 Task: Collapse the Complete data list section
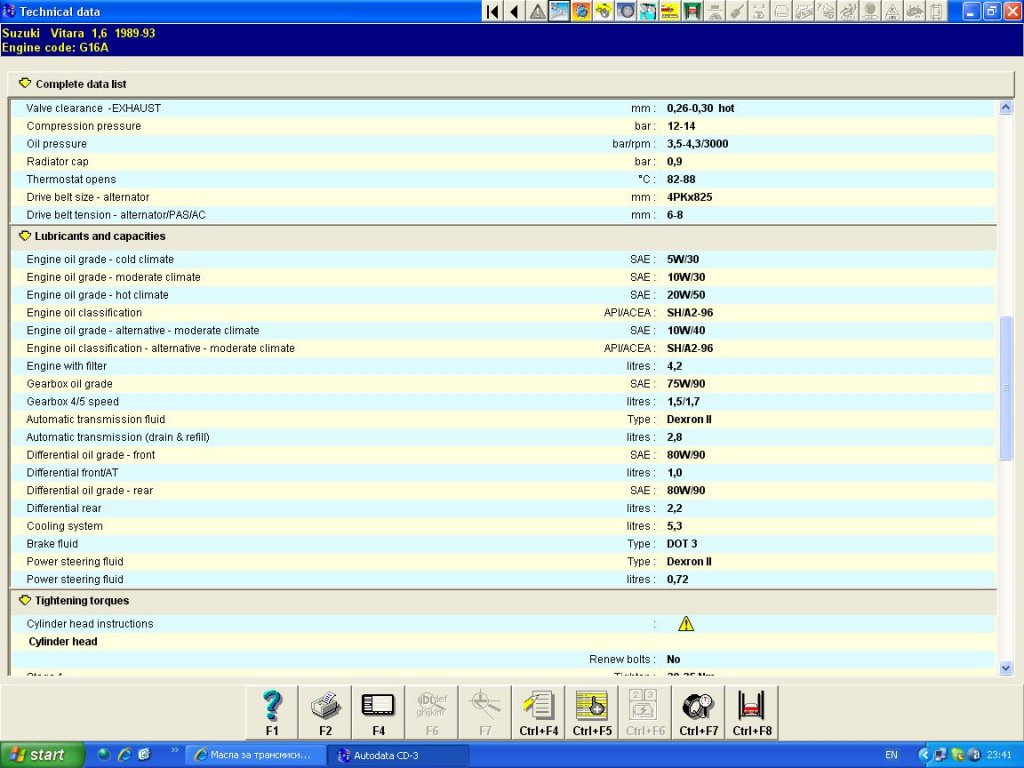25,84
